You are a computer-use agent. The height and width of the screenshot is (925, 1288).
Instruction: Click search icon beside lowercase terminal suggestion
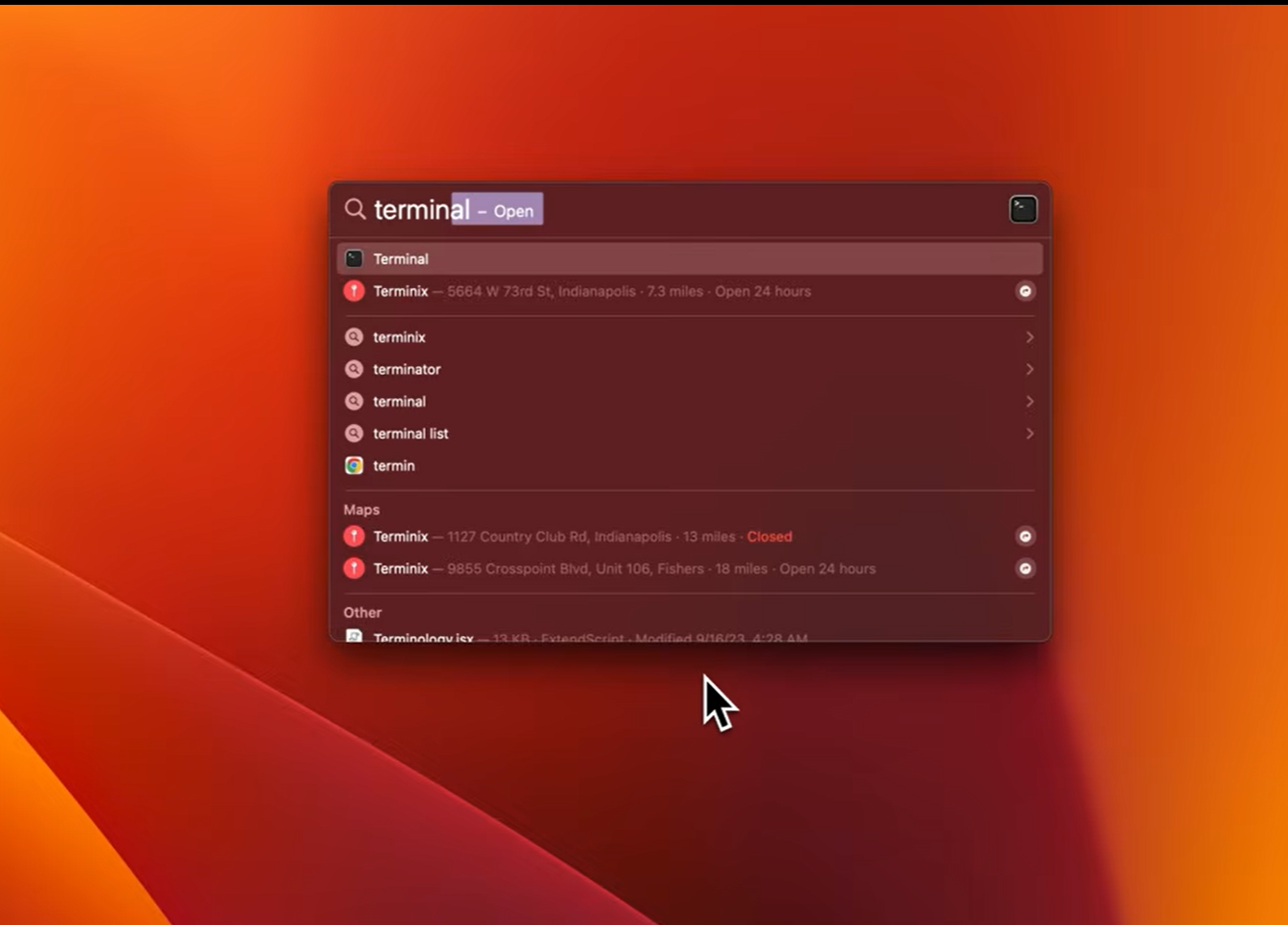coord(355,402)
